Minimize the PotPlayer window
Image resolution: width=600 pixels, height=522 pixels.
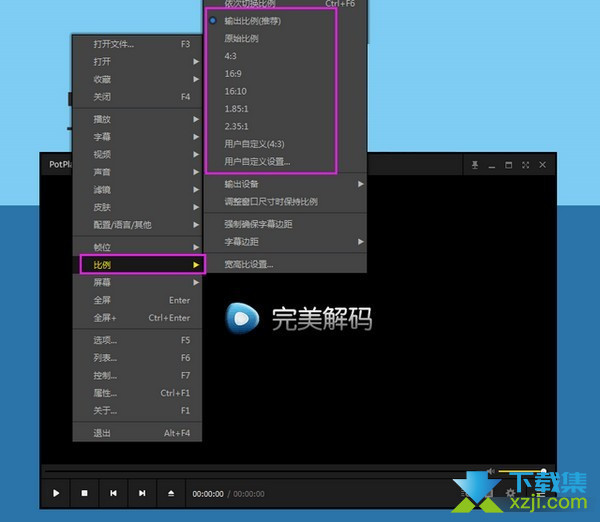(x=492, y=165)
